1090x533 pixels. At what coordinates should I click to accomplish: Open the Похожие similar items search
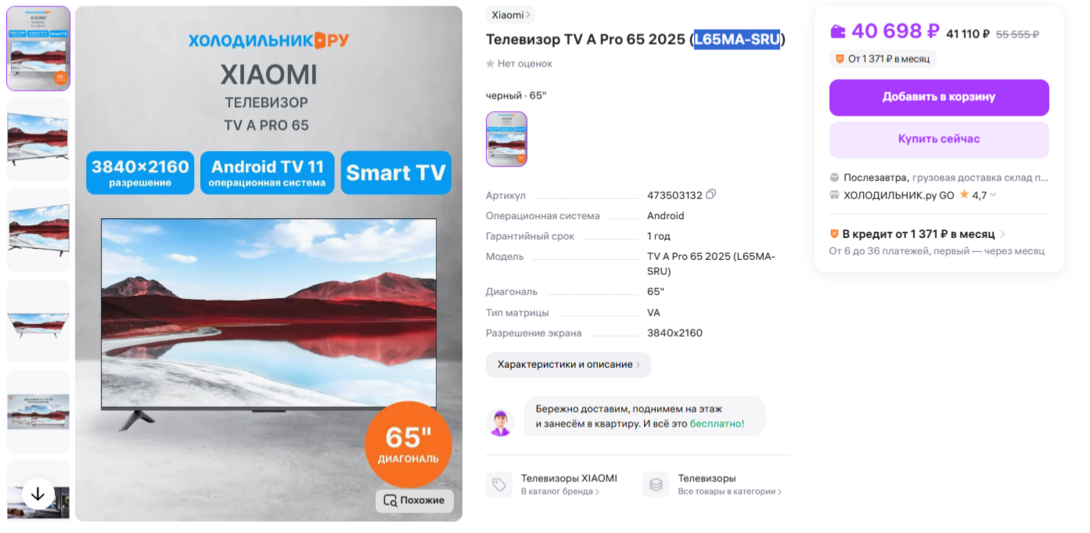[x=414, y=500]
